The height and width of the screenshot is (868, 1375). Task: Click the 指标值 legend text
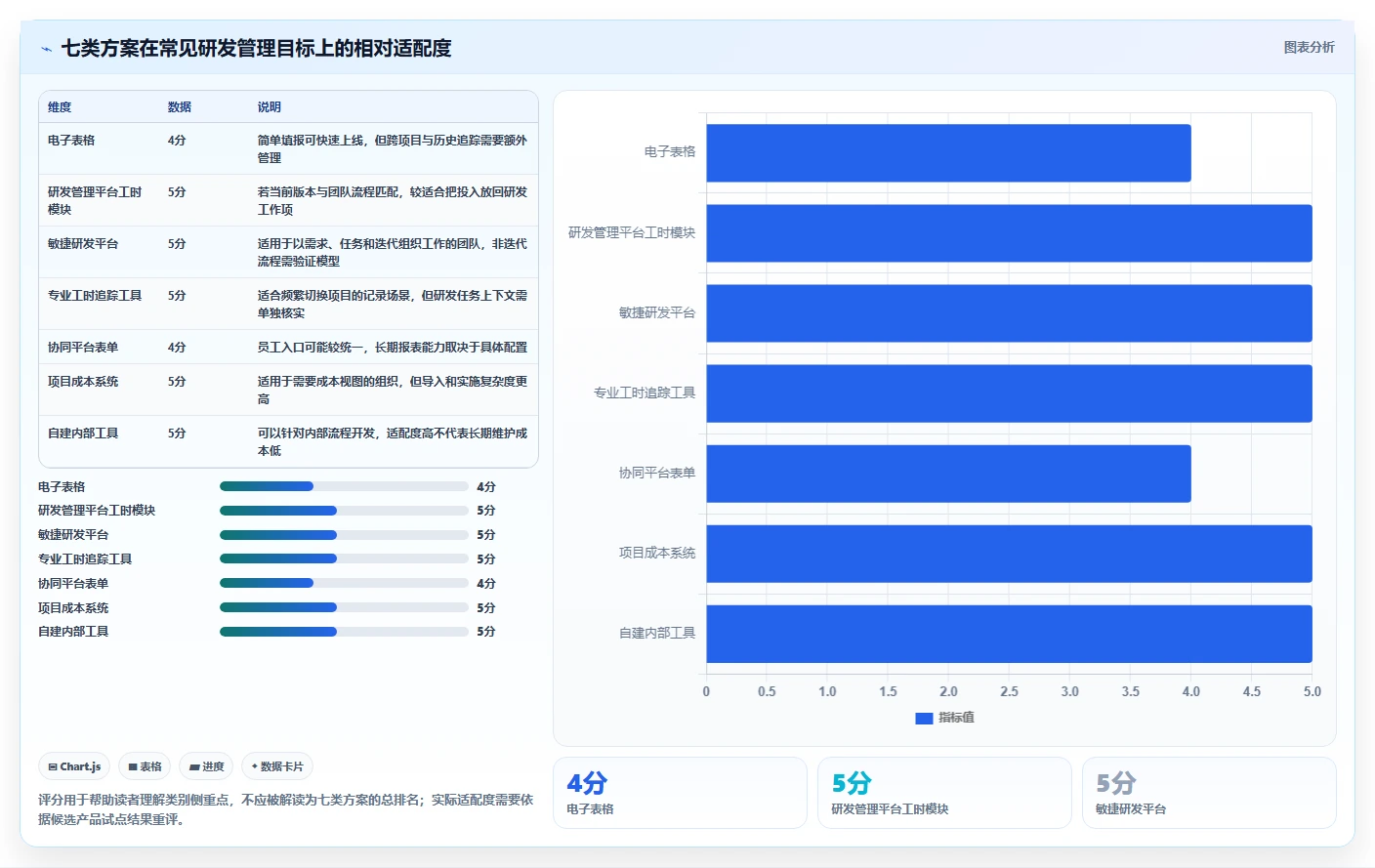click(x=956, y=718)
